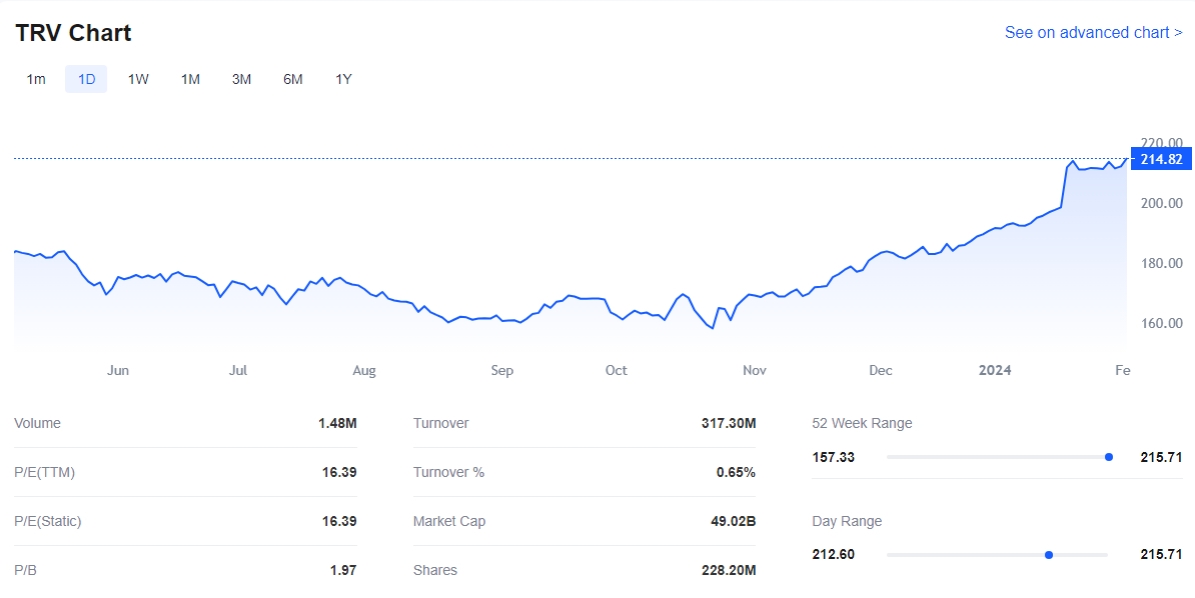Image resolution: width=1195 pixels, height=598 pixels.
Task: Open the 'See on advanced chart' link
Action: click(1093, 32)
